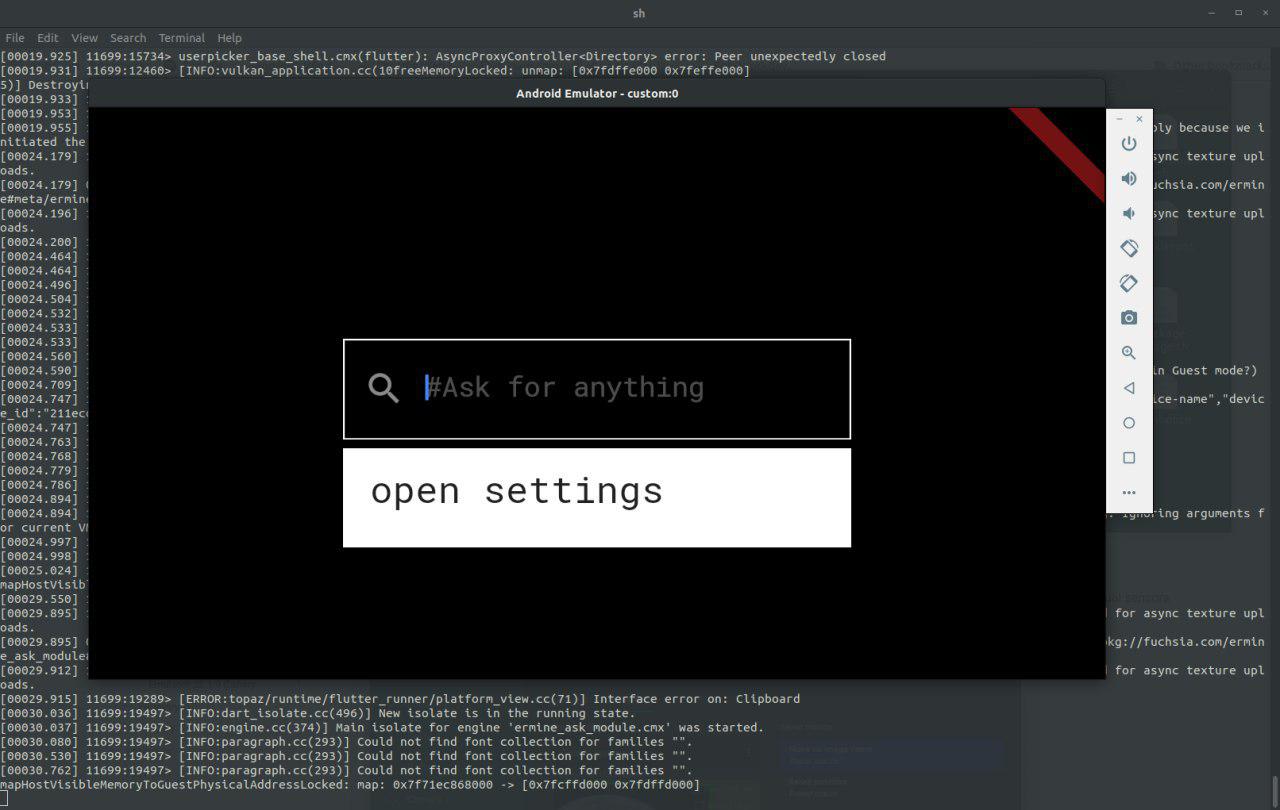Click the search magnifier in the Ask box
Viewport: 1280px width, 810px height.
tap(383, 388)
